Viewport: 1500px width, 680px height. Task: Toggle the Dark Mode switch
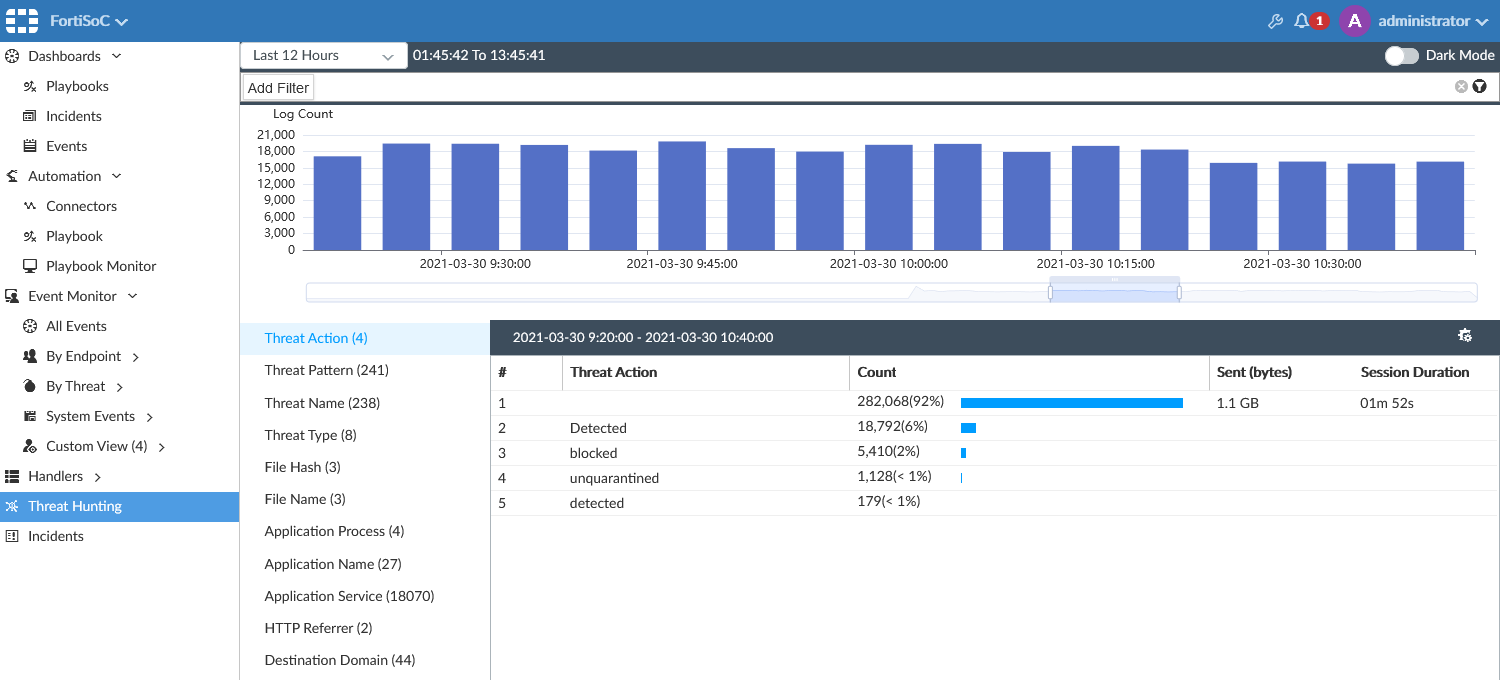click(x=1401, y=56)
